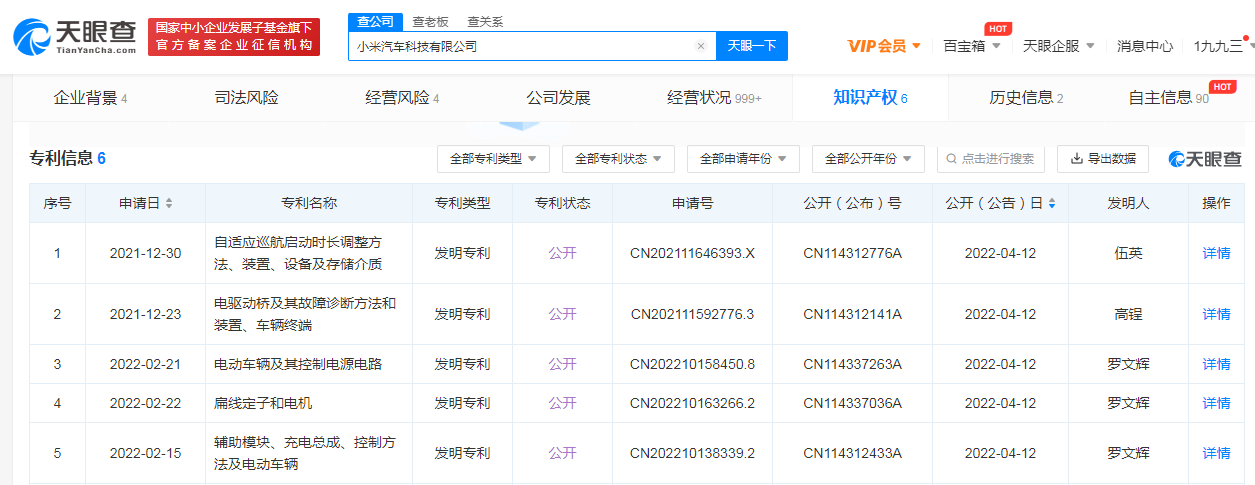The width and height of the screenshot is (1255, 485).
Task: Open 详情 for patent CN114312776A
Action: (x=1216, y=253)
